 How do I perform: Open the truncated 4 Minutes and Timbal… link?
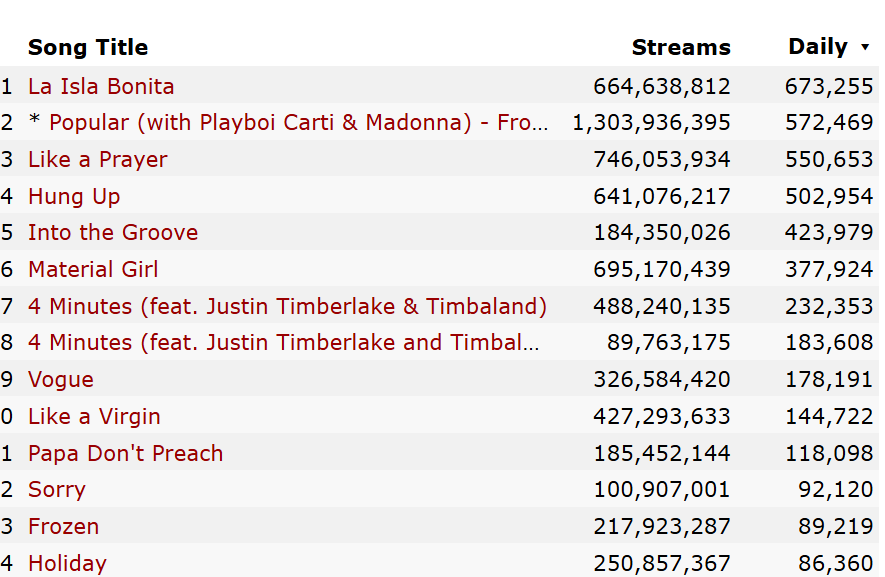click(x=283, y=343)
